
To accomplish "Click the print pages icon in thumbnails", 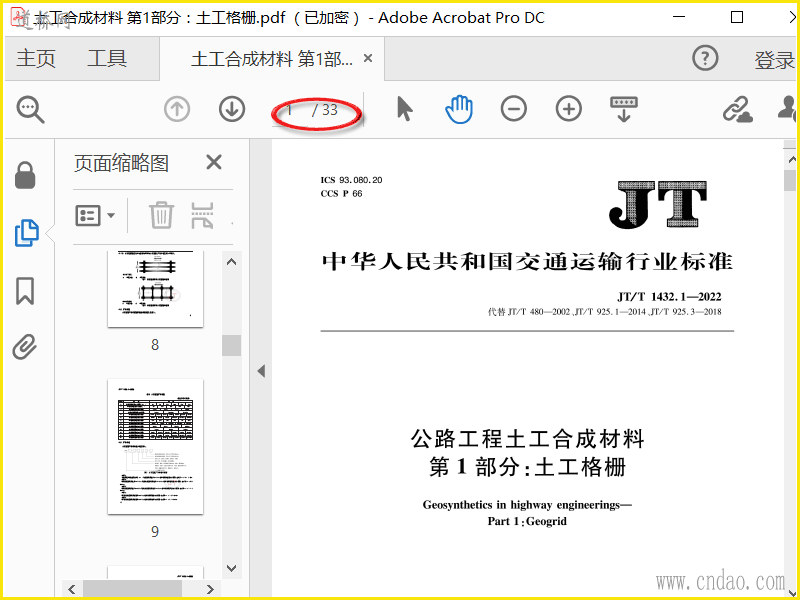I will [x=203, y=215].
